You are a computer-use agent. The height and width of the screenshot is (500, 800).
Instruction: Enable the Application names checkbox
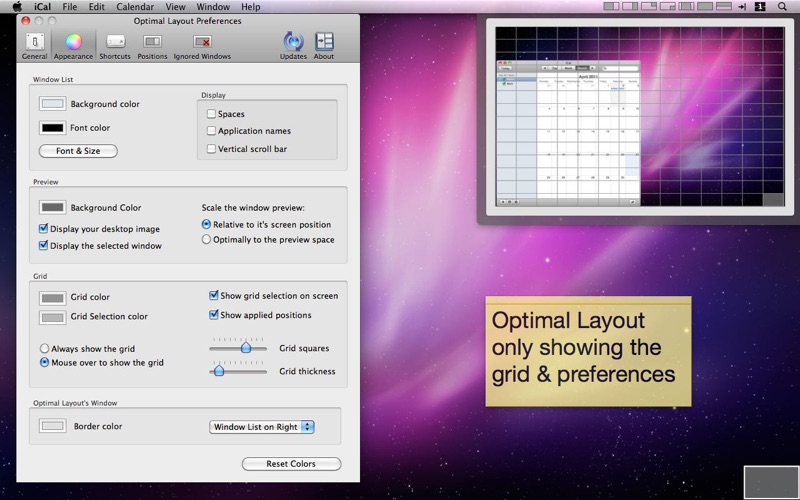click(x=211, y=131)
